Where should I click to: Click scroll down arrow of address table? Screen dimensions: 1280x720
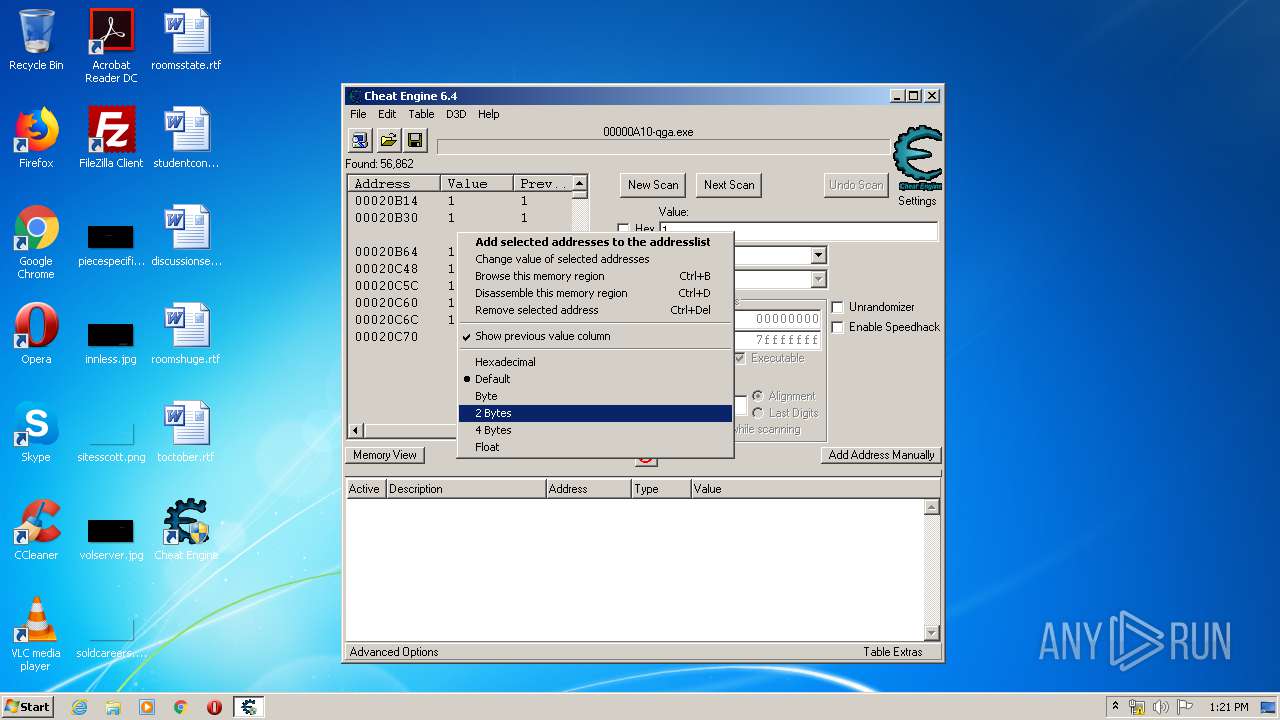(x=932, y=633)
